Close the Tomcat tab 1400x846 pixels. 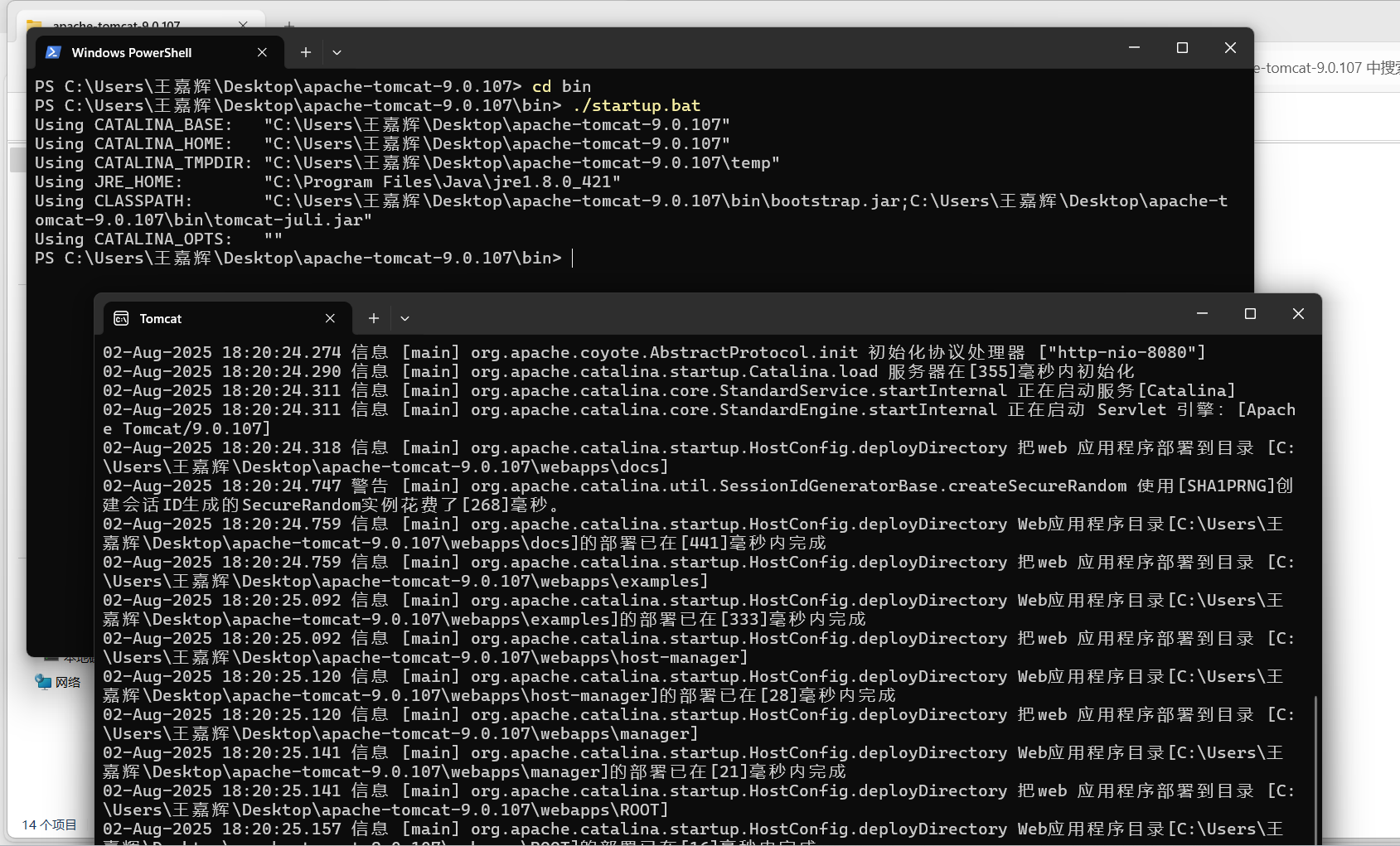point(330,318)
